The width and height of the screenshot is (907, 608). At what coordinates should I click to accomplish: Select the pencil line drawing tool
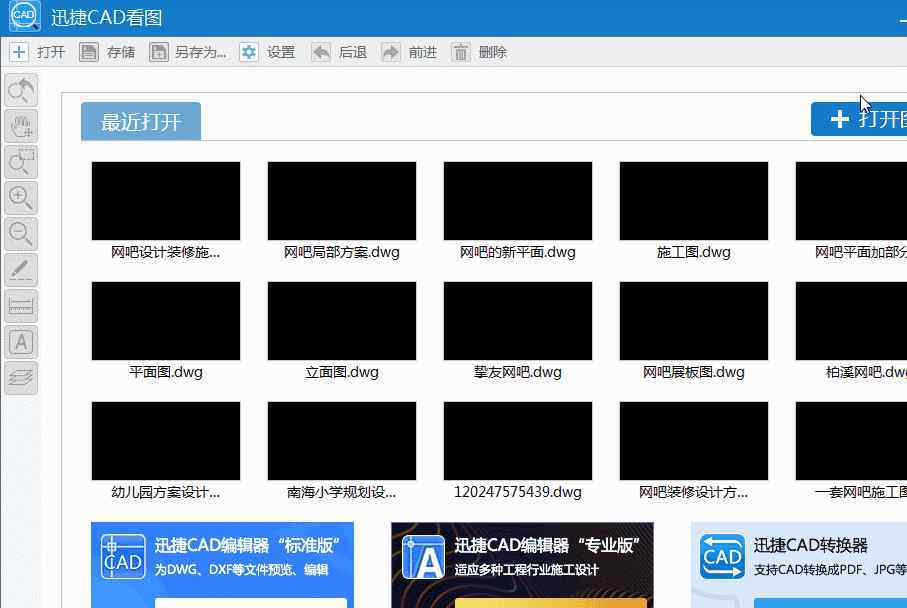click(21, 270)
